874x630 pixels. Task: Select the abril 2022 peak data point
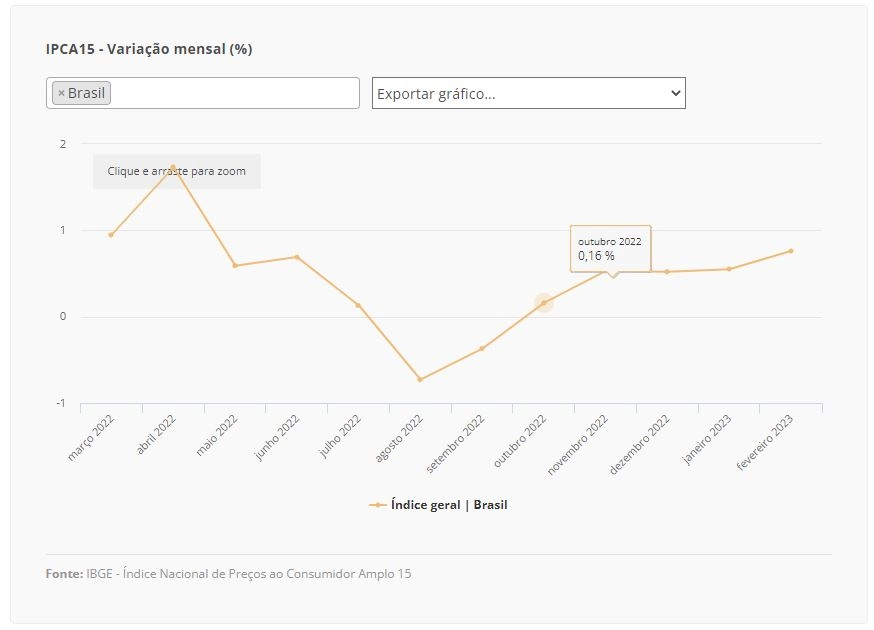pos(173,167)
